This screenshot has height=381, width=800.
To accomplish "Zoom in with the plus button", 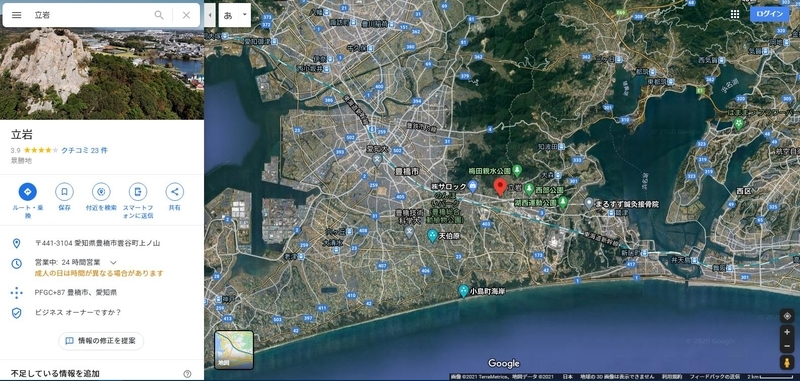I will point(787,332).
